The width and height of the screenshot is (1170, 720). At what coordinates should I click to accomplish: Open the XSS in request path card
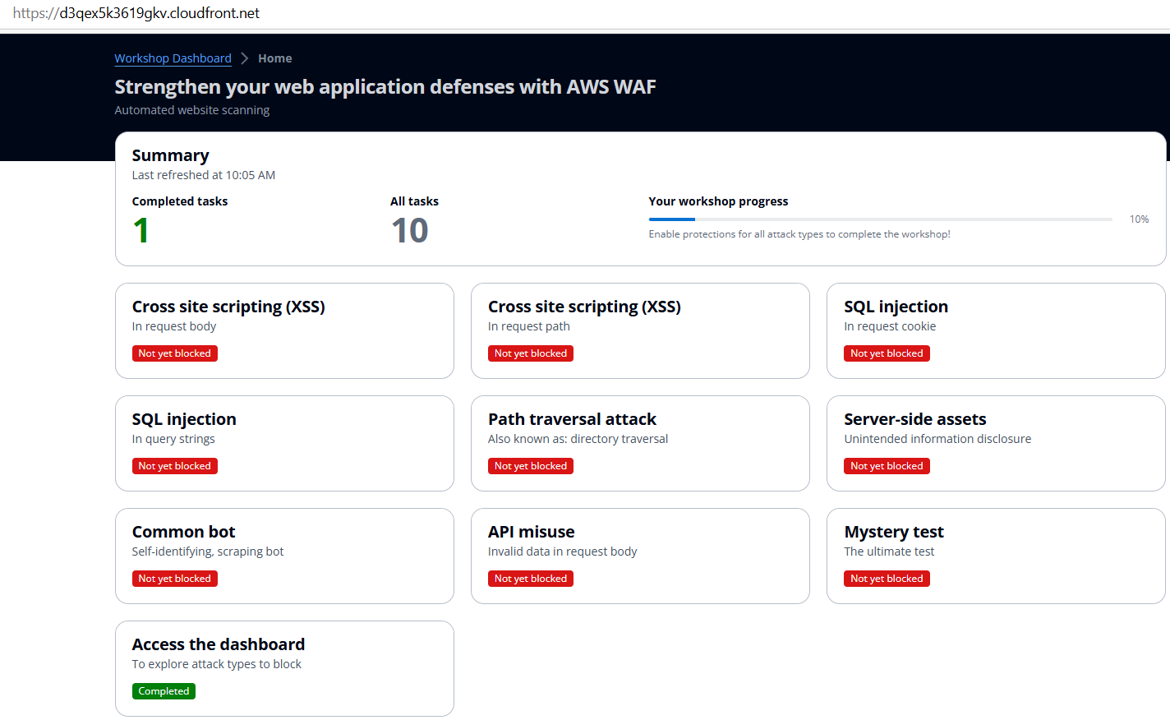(640, 330)
